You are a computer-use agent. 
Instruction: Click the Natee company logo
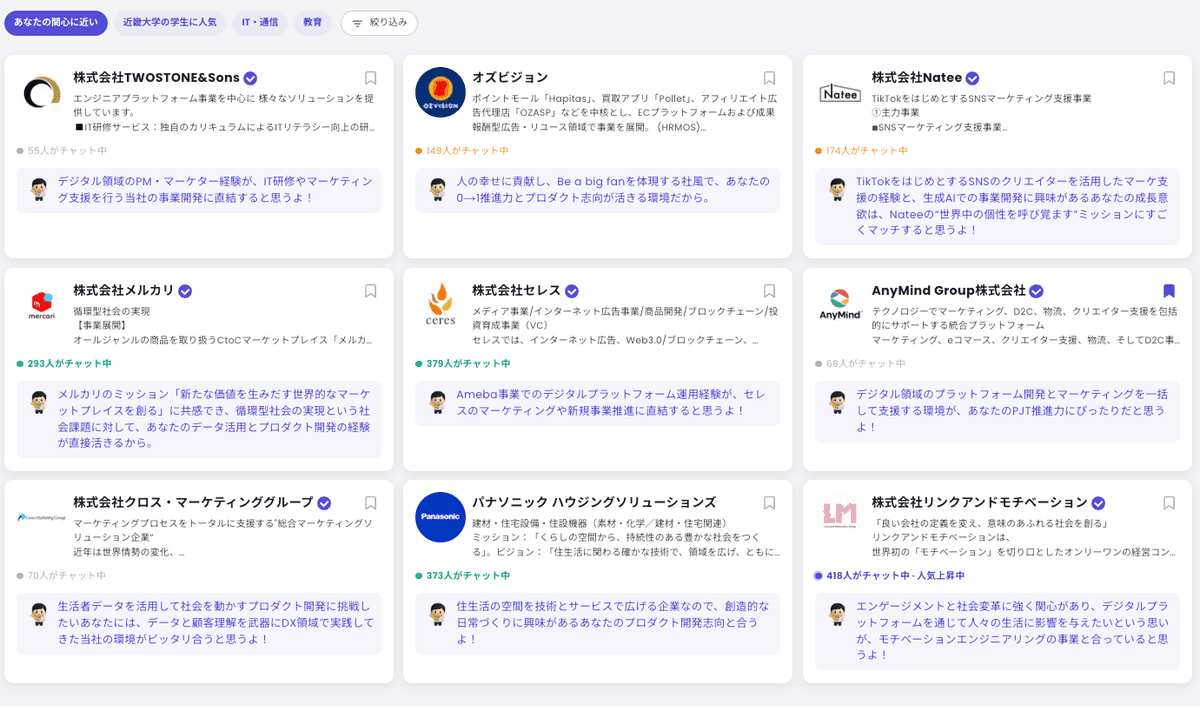click(x=841, y=92)
